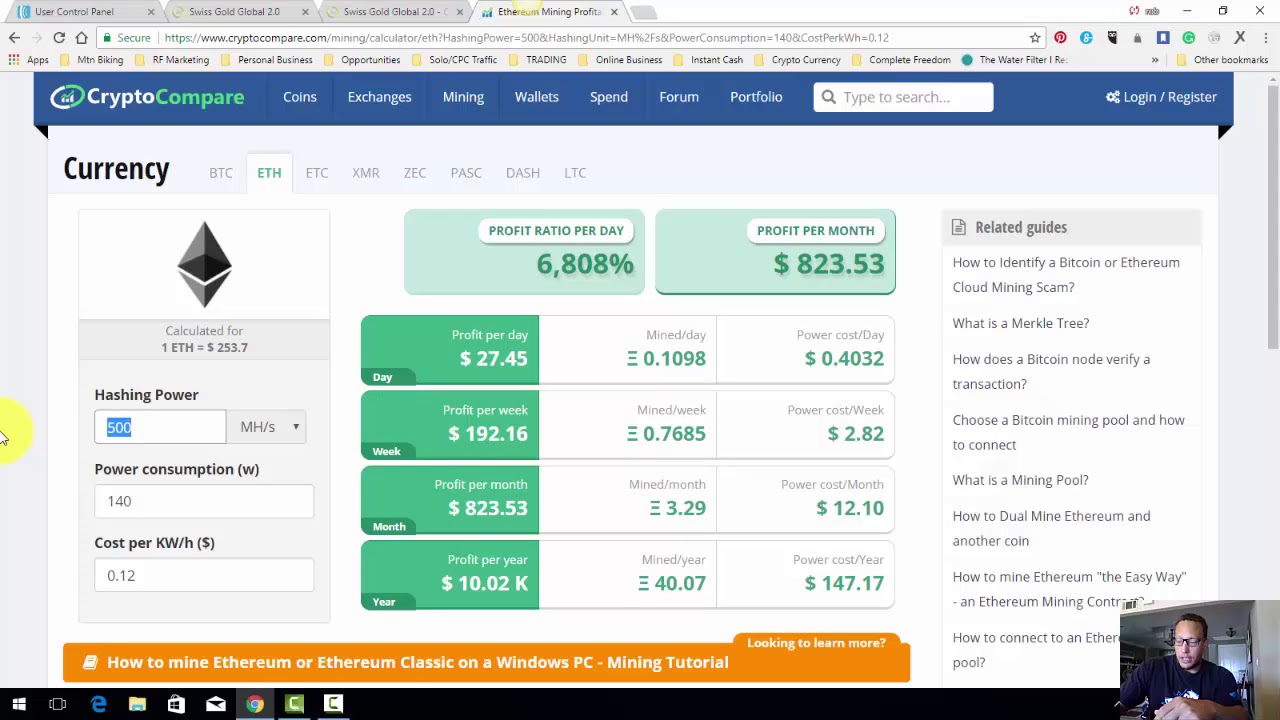
Task: Open the Wallets menu
Action: tap(537, 97)
